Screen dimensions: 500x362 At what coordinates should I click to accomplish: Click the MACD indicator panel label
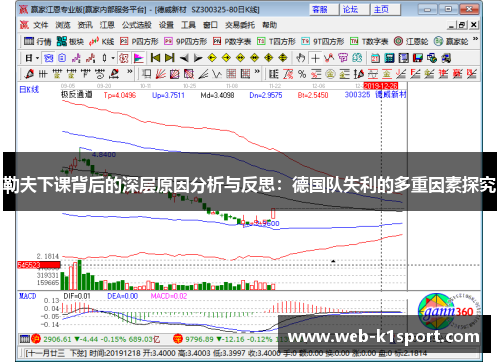click(x=27, y=296)
